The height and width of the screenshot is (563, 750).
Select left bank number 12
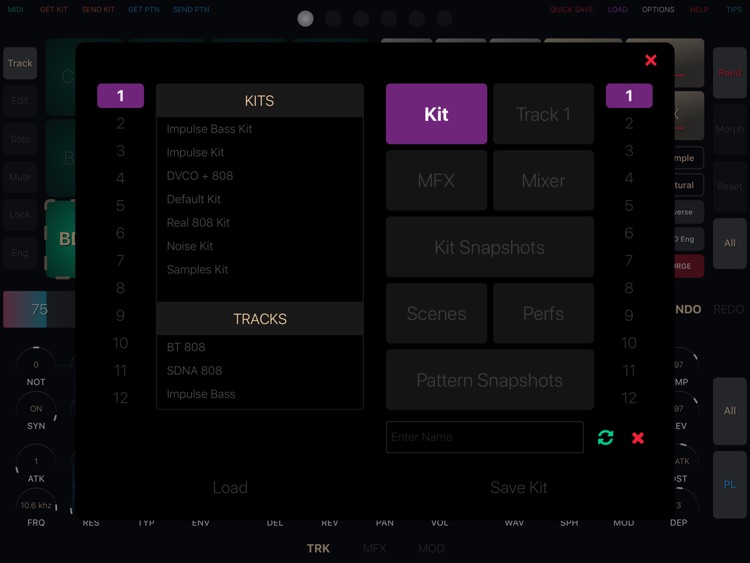coord(121,398)
